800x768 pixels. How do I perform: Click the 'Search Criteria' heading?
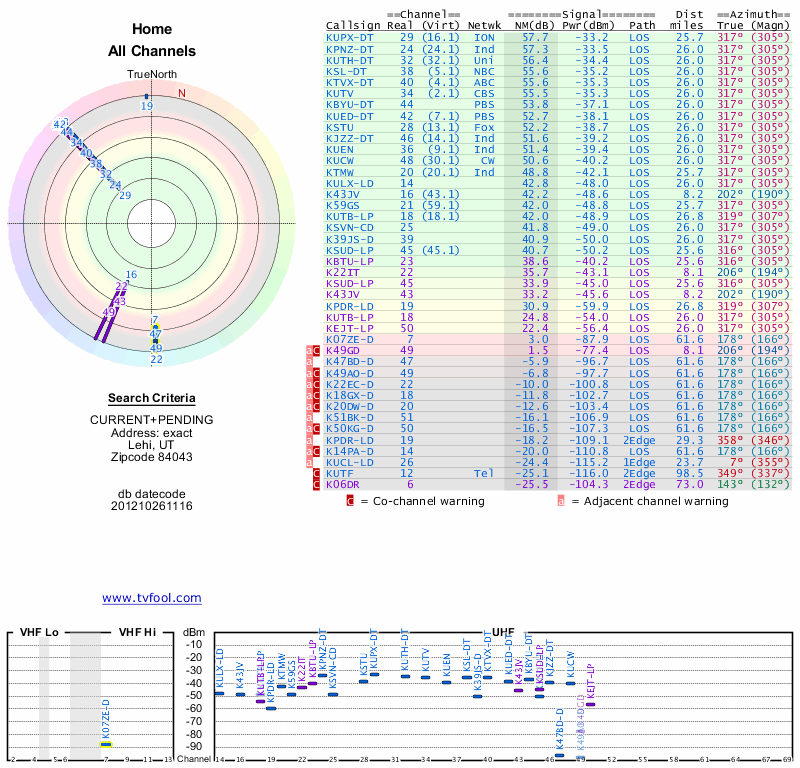point(152,398)
